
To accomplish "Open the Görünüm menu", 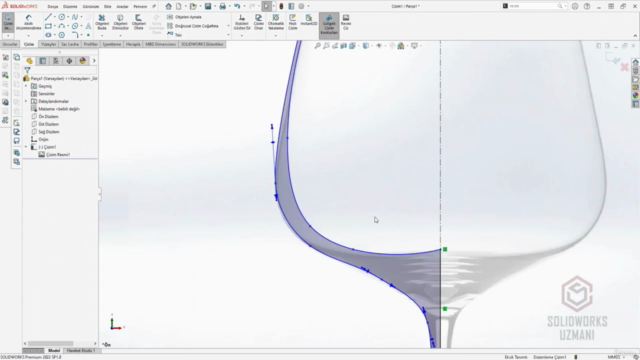I will 91,7.
